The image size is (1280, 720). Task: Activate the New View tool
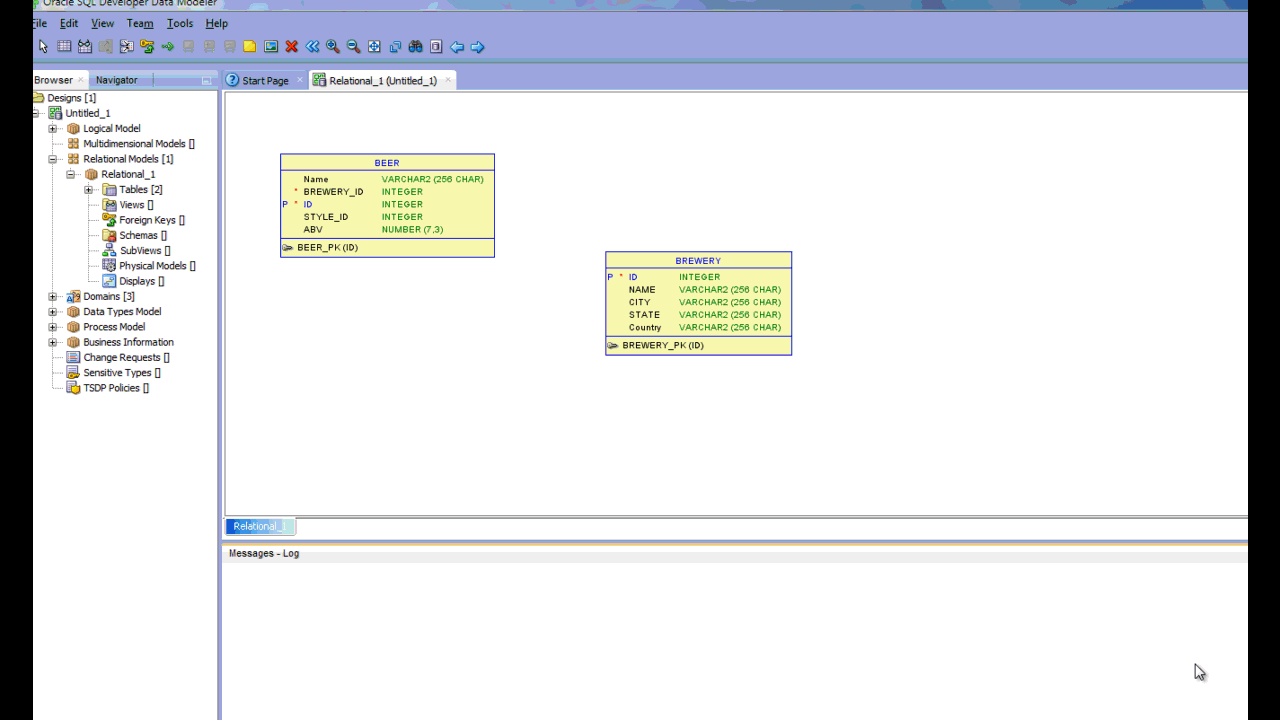tap(85, 46)
